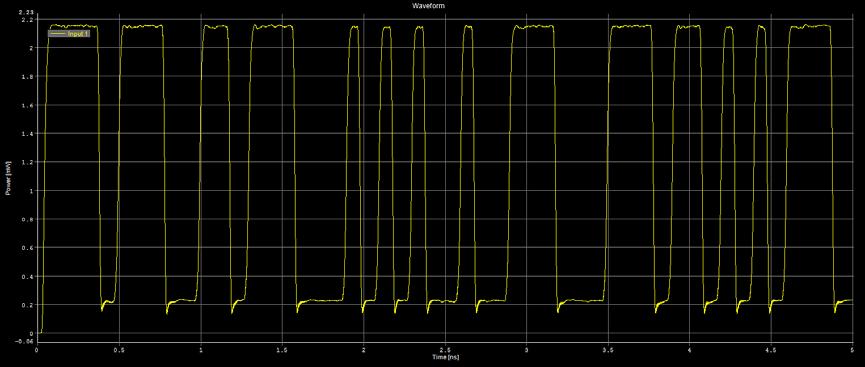This screenshot has width=865, height=367.
Task: Click the Power [mW] vertical axis label
Action: click(8, 179)
